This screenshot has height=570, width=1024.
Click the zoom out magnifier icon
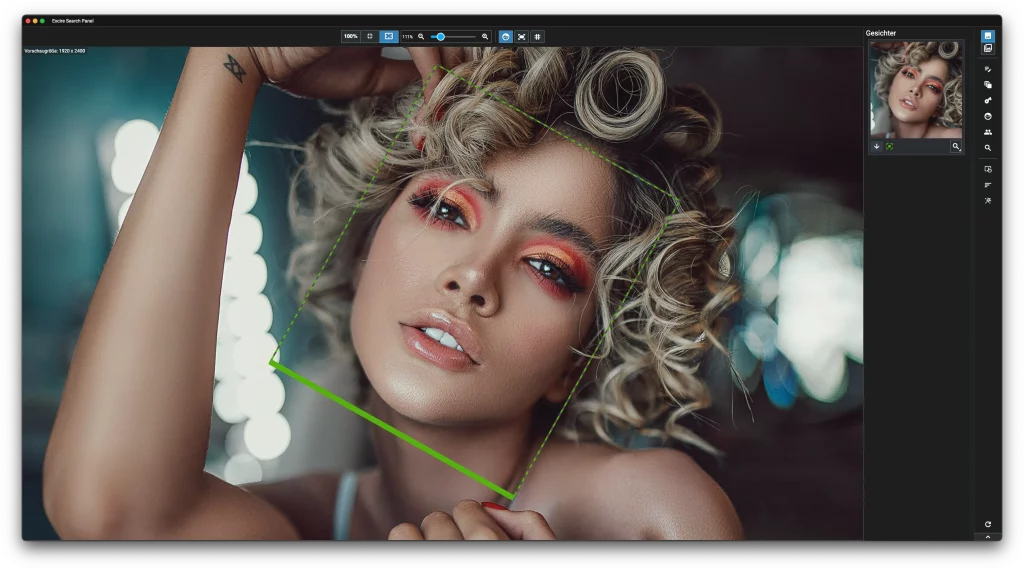pos(421,36)
